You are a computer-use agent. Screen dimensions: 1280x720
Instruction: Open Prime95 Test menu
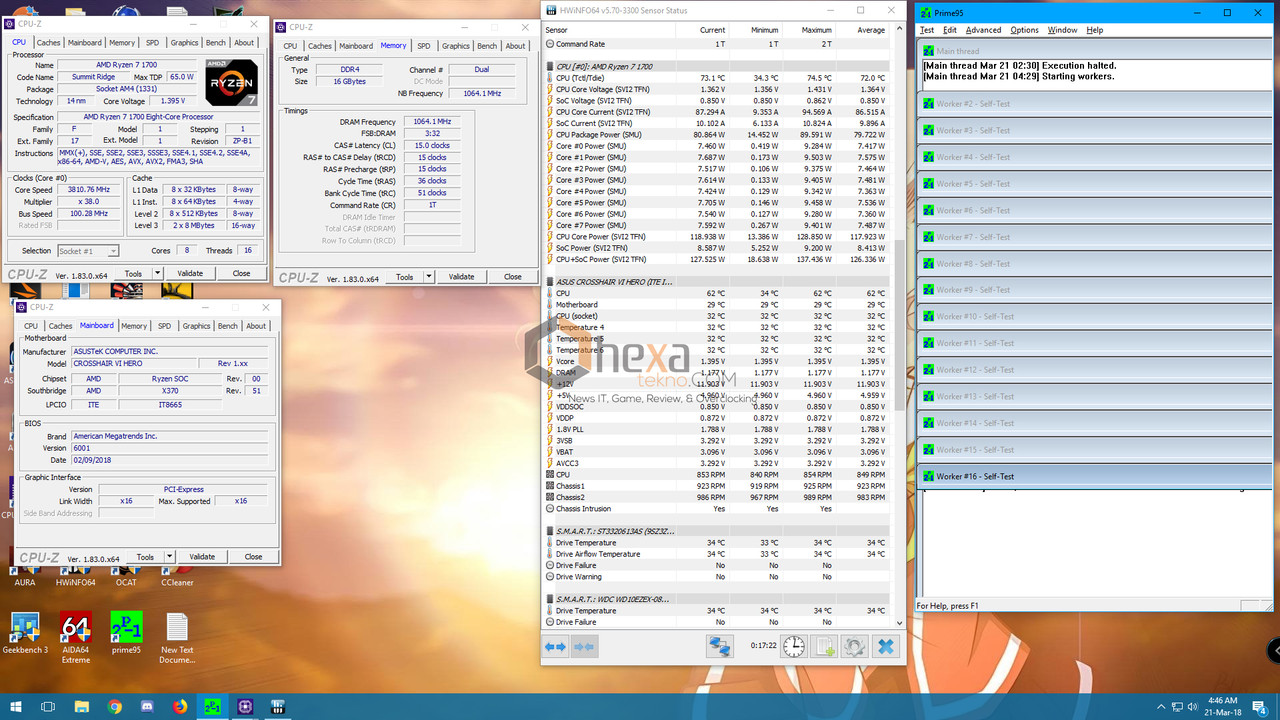(x=927, y=30)
